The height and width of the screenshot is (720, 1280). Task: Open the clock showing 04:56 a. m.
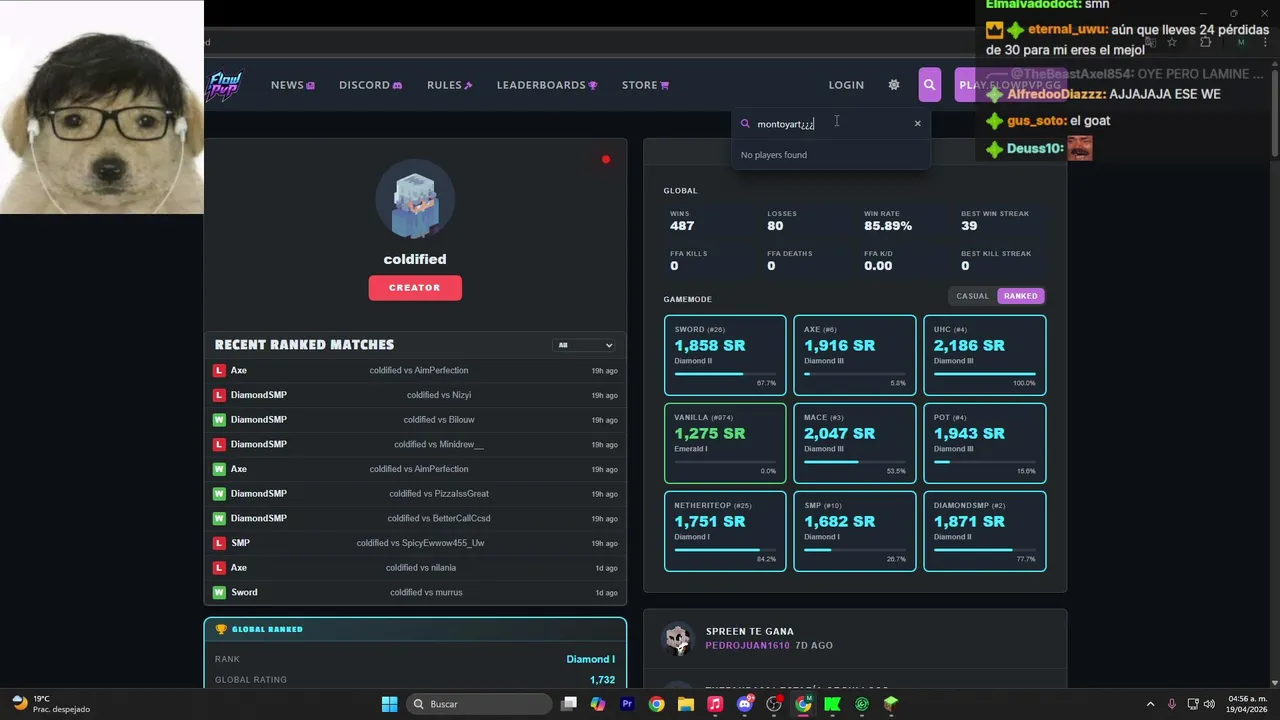1247,704
